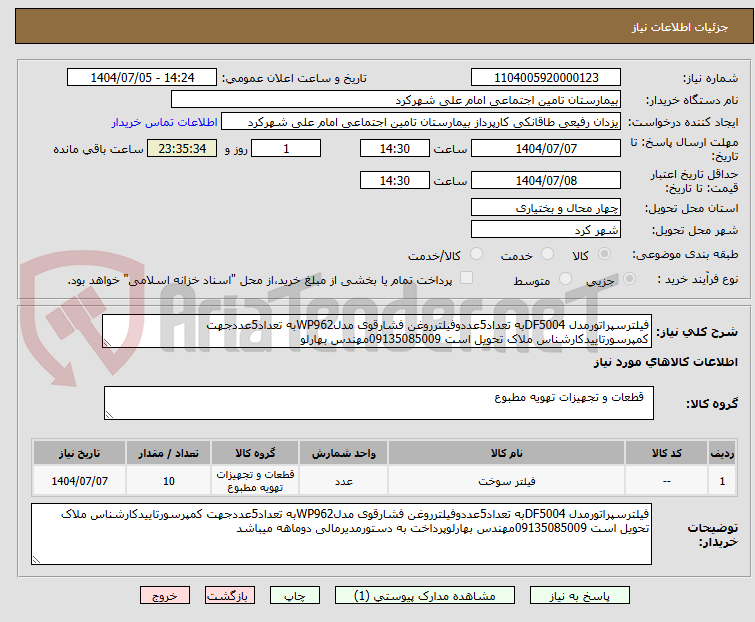755x622 pixels.
Task: Click the price validity date 1404/07/08 field
Action: point(546,181)
